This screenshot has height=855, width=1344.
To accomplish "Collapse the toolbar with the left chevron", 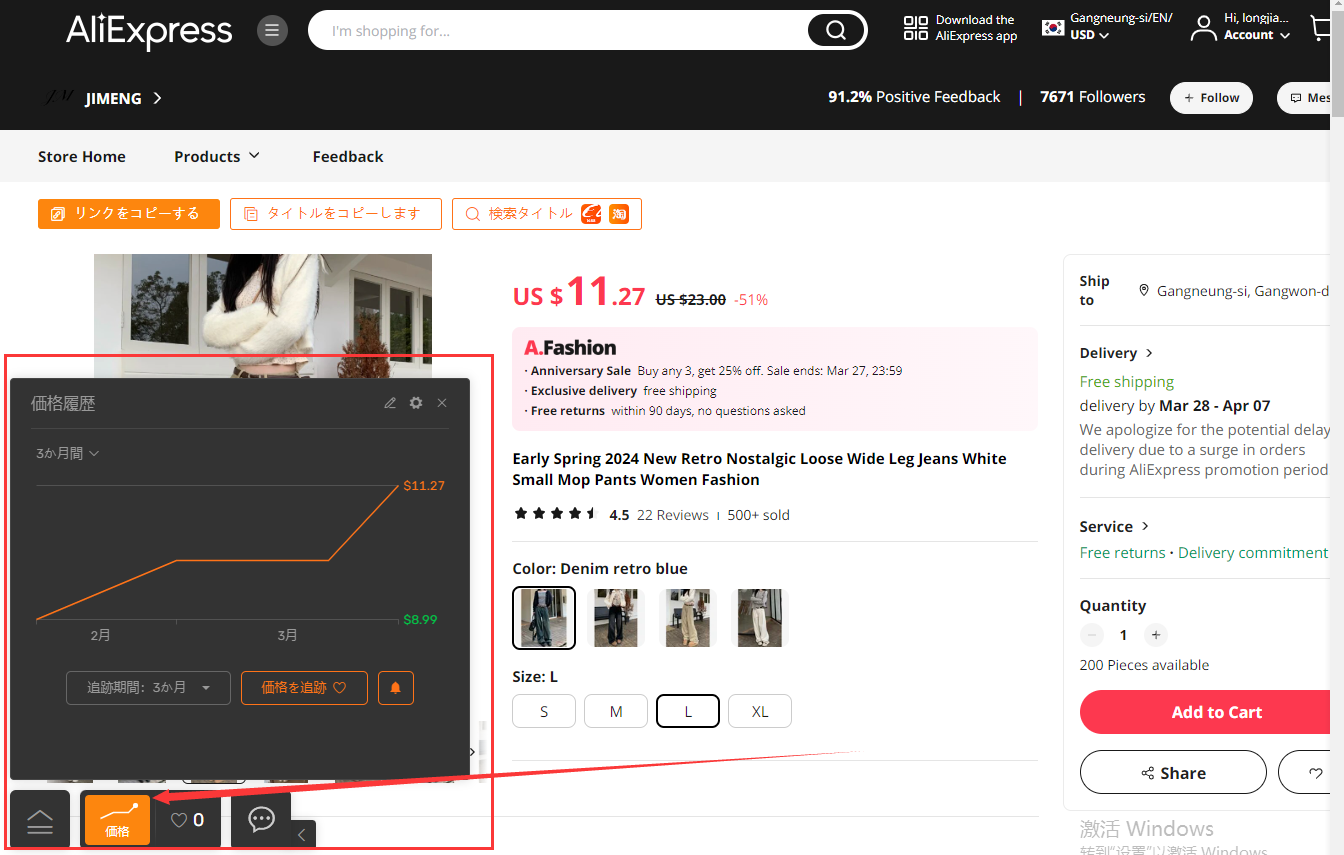I will tap(302, 835).
